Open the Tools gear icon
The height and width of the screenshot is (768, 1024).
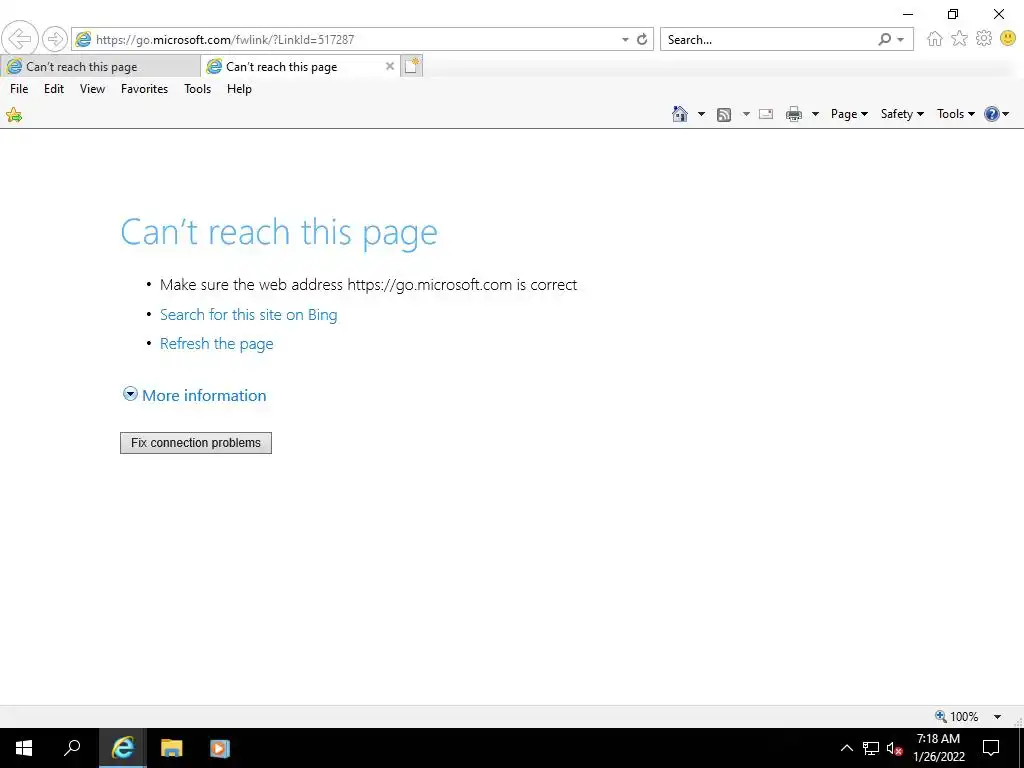984,39
